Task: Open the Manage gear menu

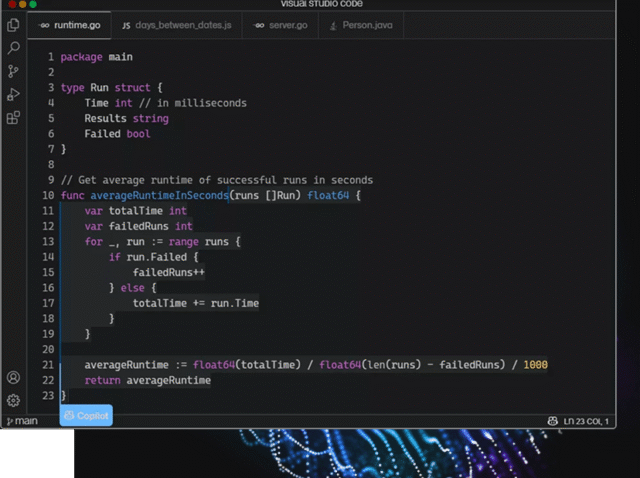Action: point(13,400)
